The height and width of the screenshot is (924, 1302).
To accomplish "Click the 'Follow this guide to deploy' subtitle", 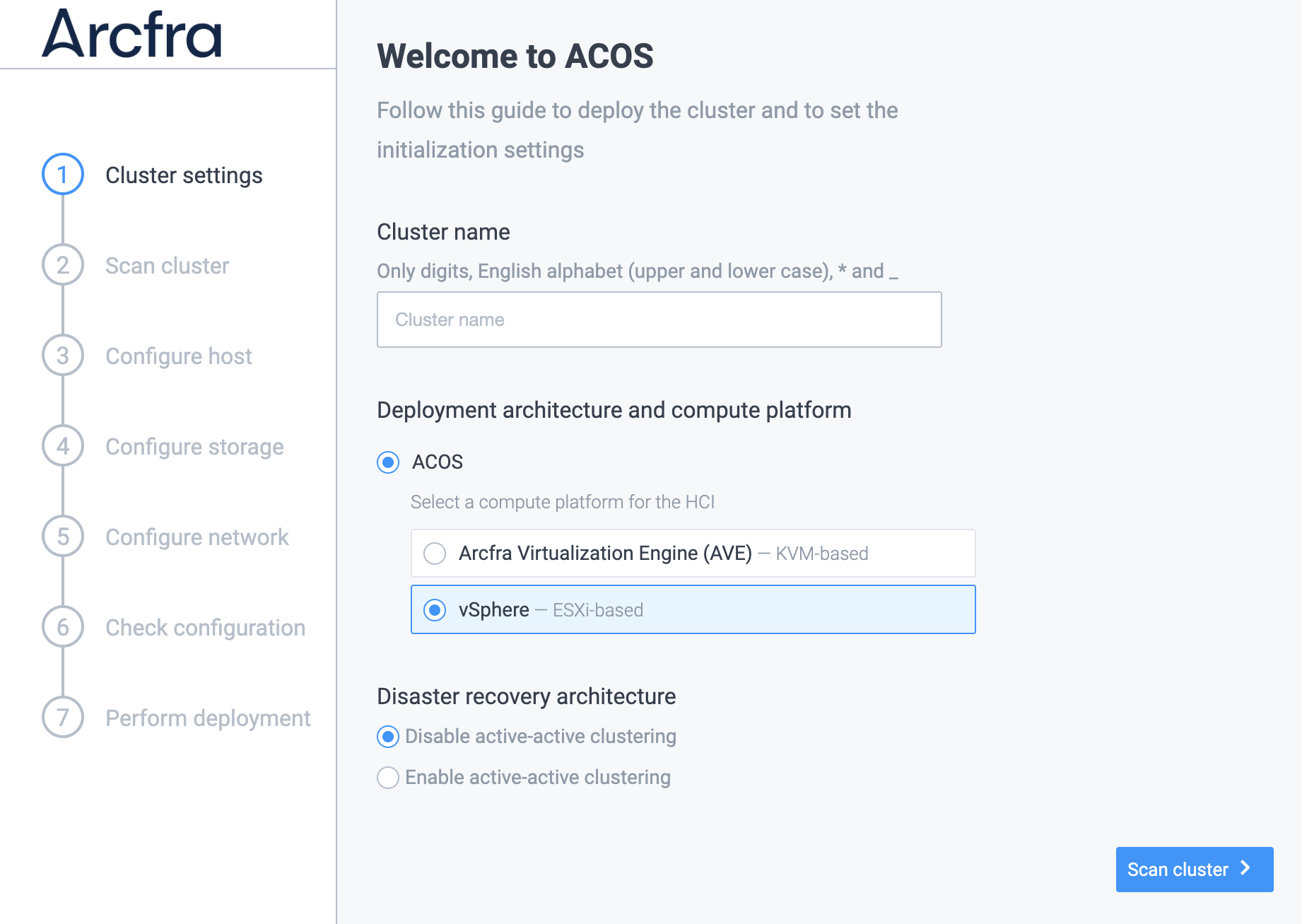I will pyautogui.click(x=638, y=130).
